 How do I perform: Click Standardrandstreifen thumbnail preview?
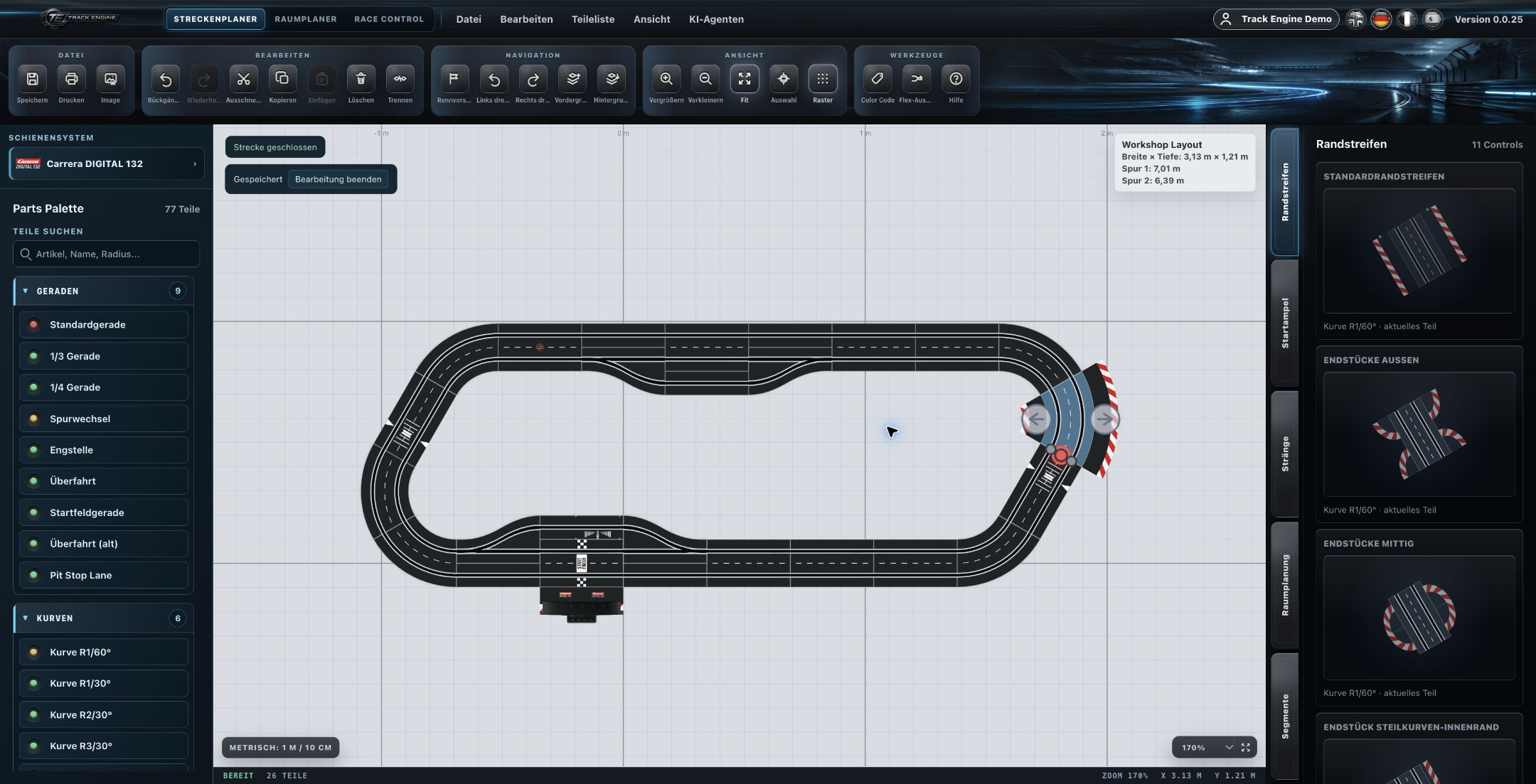(1419, 250)
